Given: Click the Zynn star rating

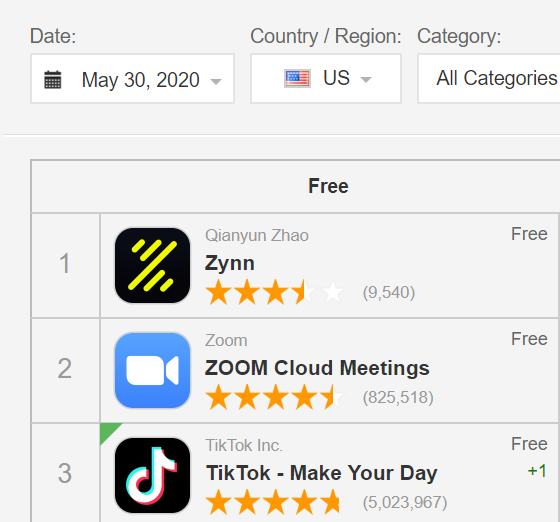Looking at the screenshot, I should pyautogui.click(x=274, y=292).
